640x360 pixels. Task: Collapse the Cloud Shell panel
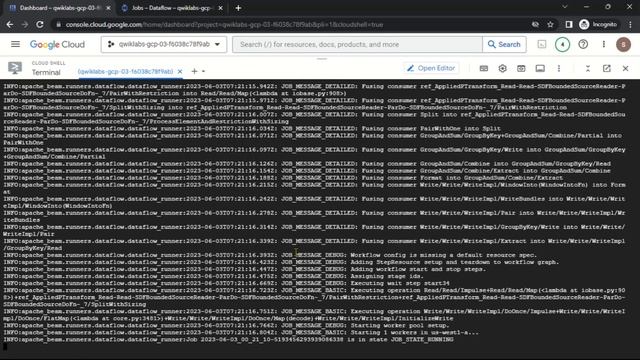point(588,69)
